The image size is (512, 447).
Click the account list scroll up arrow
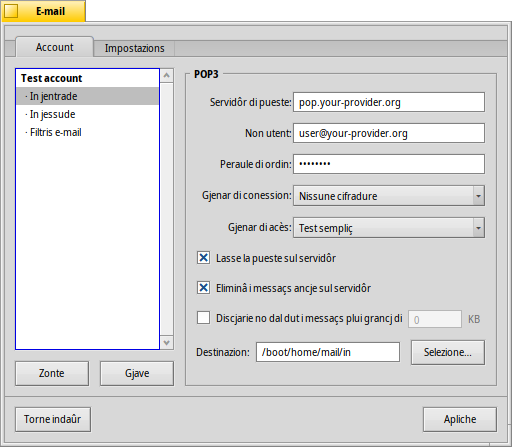(x=167, y=76)
